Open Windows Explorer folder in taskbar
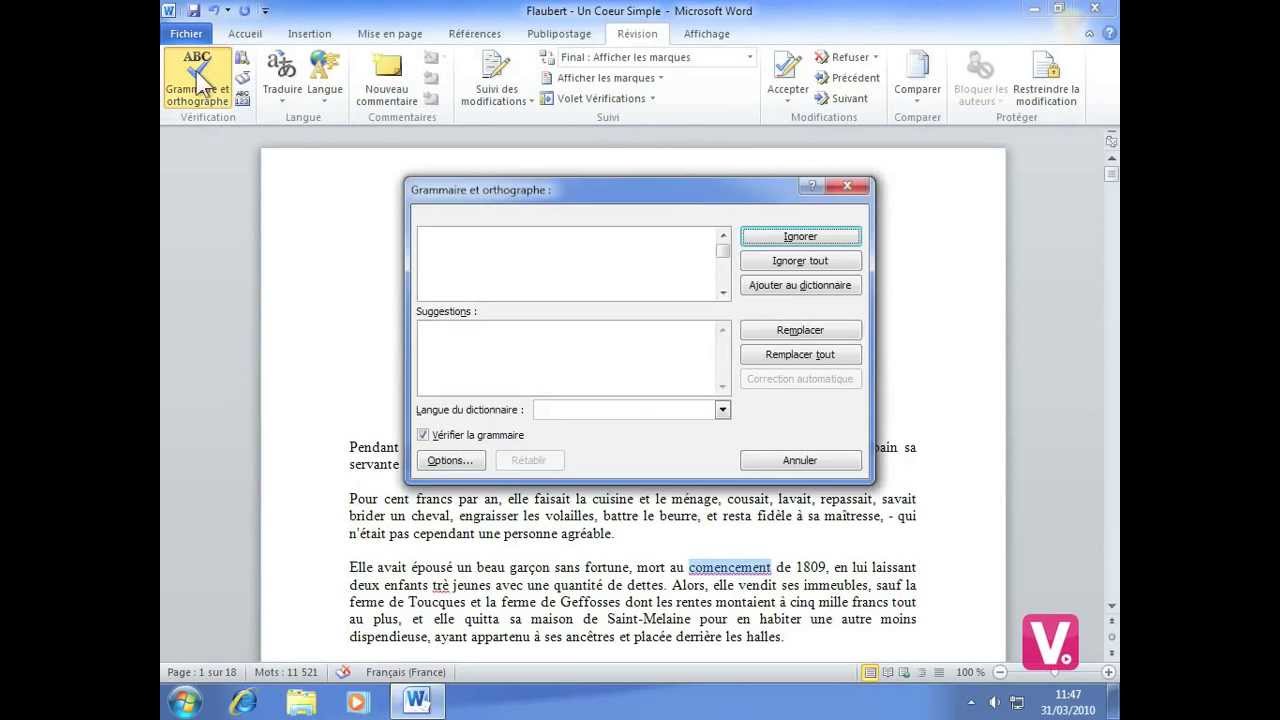 [x=301, y=702]
